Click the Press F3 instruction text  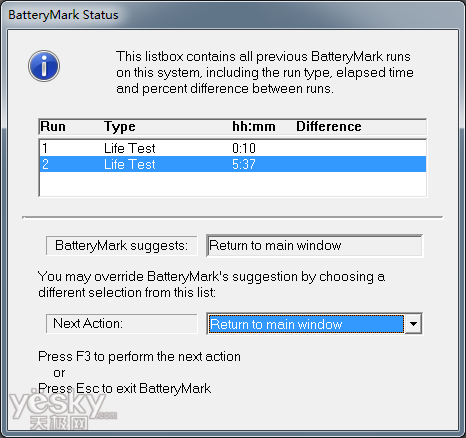click(x=139, y=356)
